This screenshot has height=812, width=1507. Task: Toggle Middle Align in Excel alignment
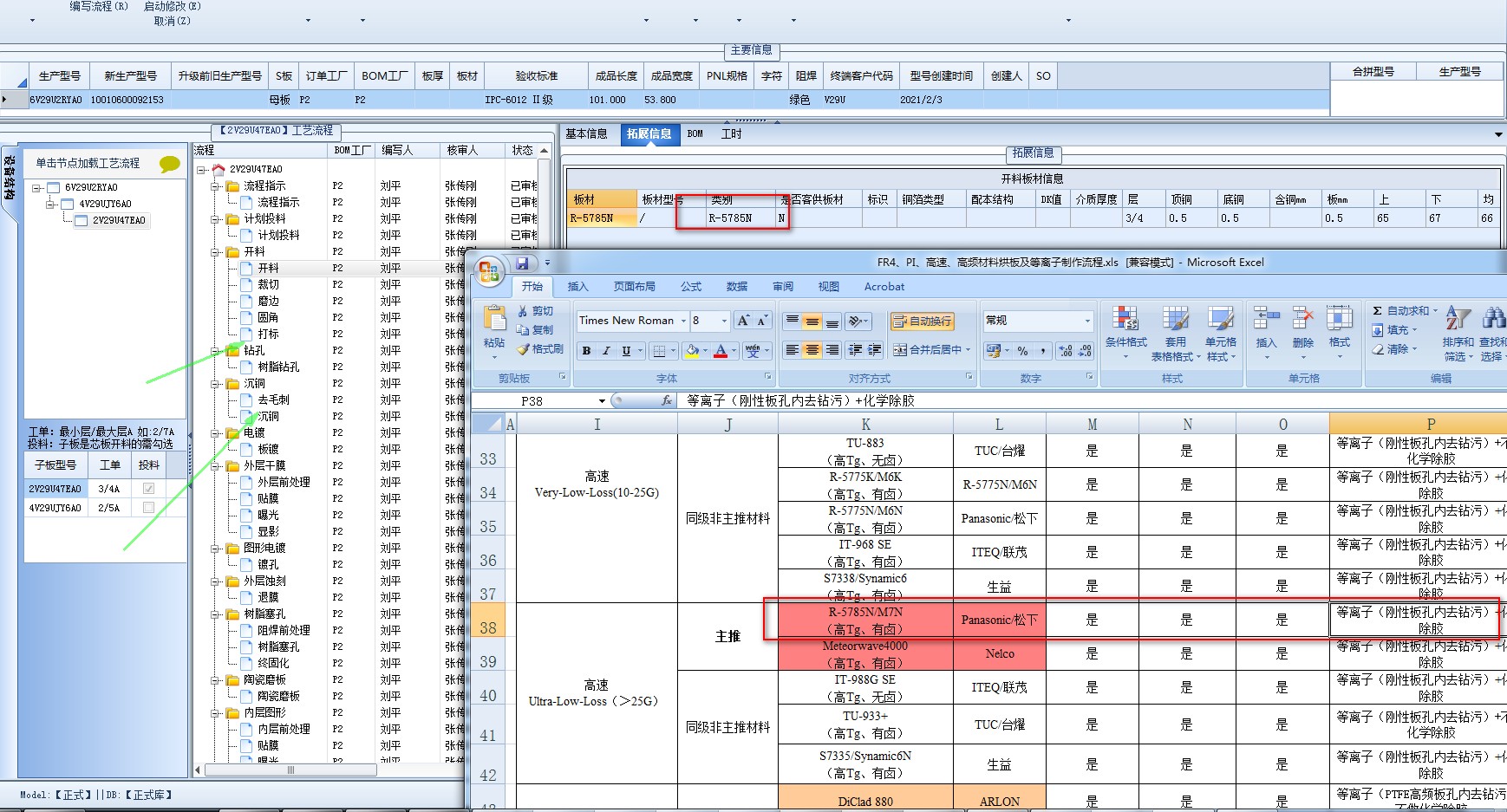click(812, 321)
